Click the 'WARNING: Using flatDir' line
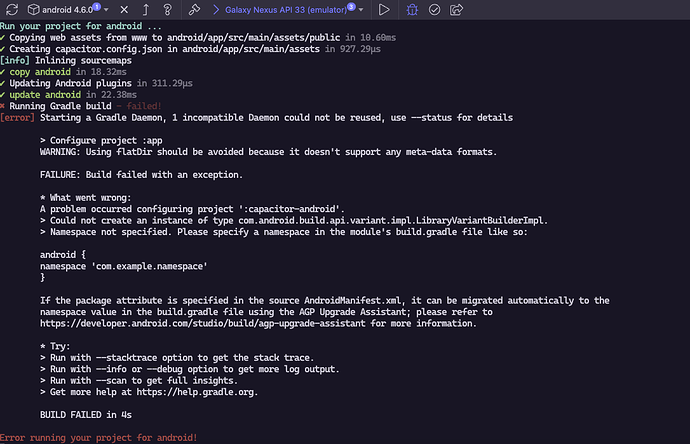Screen dimensions: 690x444 [268, 152]
